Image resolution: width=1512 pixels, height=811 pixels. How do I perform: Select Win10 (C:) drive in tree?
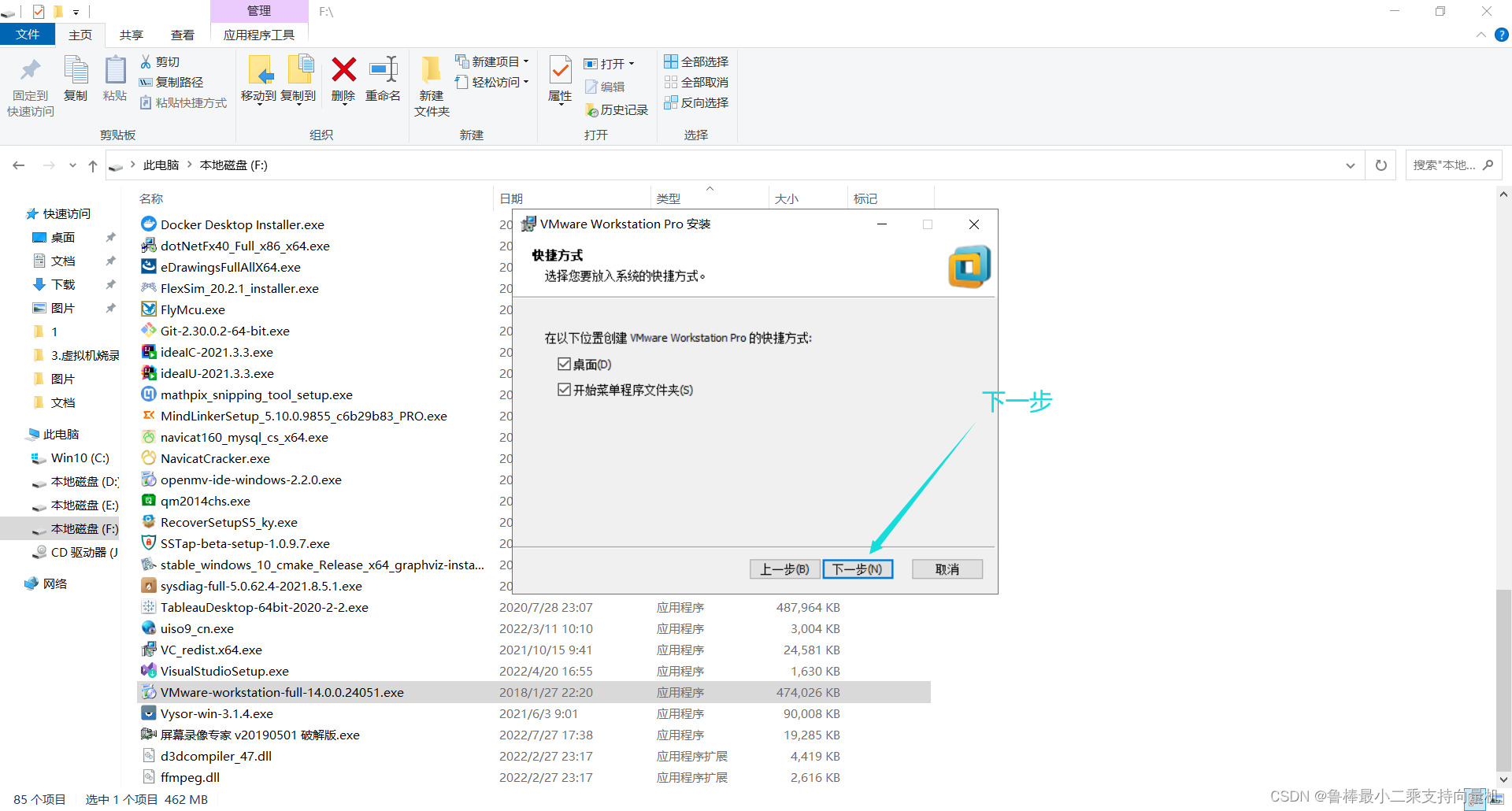coord(80,457)
